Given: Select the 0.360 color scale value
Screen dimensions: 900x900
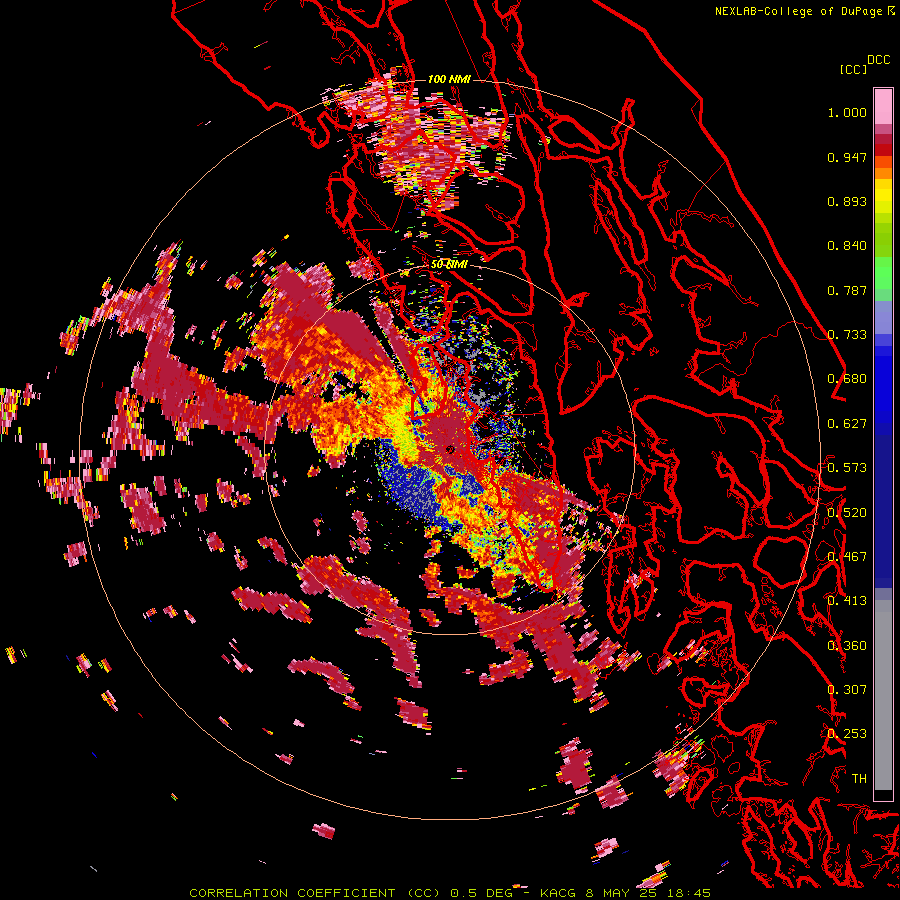Looking at the screenshot, I should tap(847, 645).
